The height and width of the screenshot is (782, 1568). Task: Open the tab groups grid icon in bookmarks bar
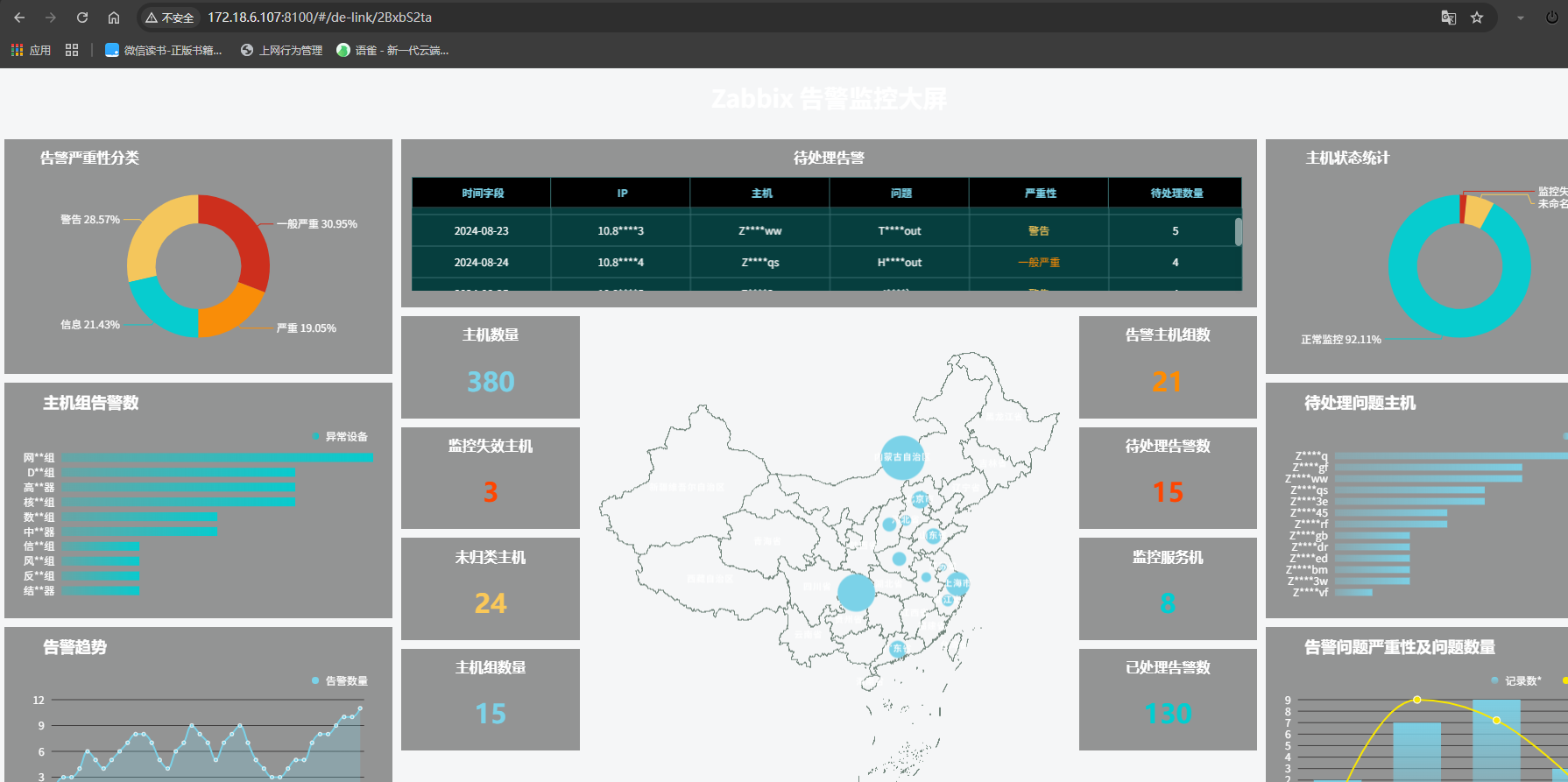point(72,51)
